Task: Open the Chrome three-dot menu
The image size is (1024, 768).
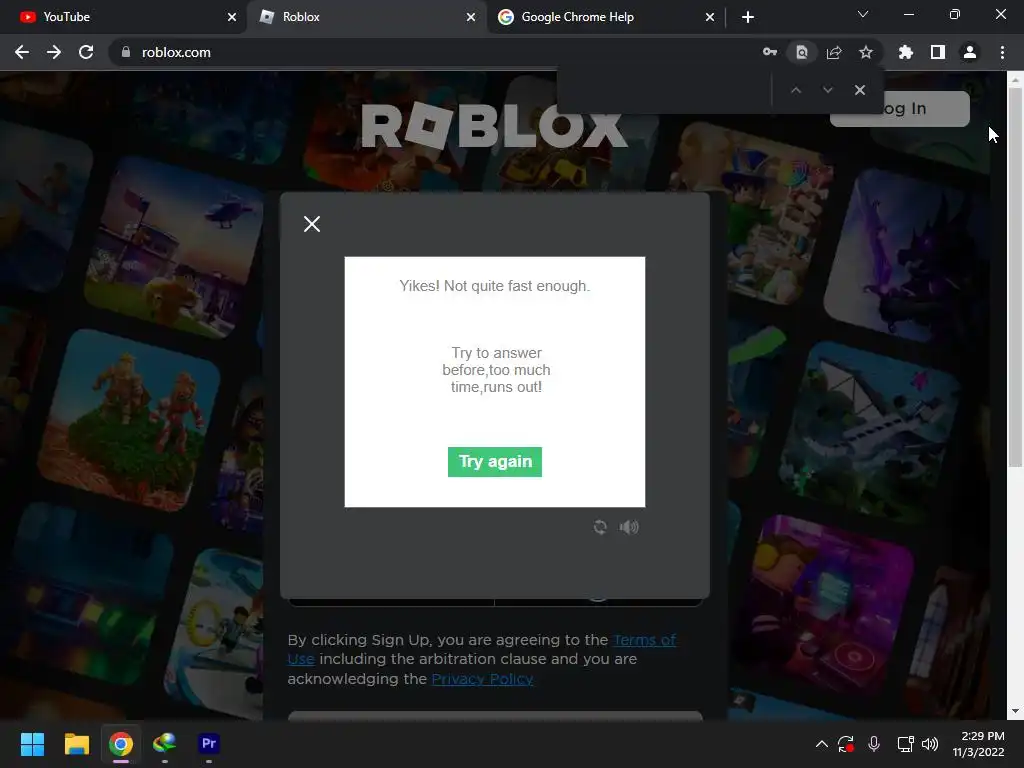Action: (1002, 52)
